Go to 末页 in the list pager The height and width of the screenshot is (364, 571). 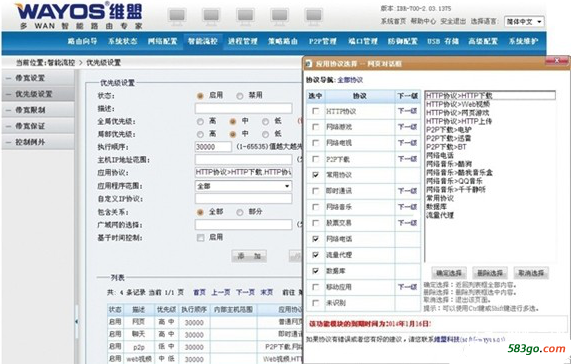267,292
